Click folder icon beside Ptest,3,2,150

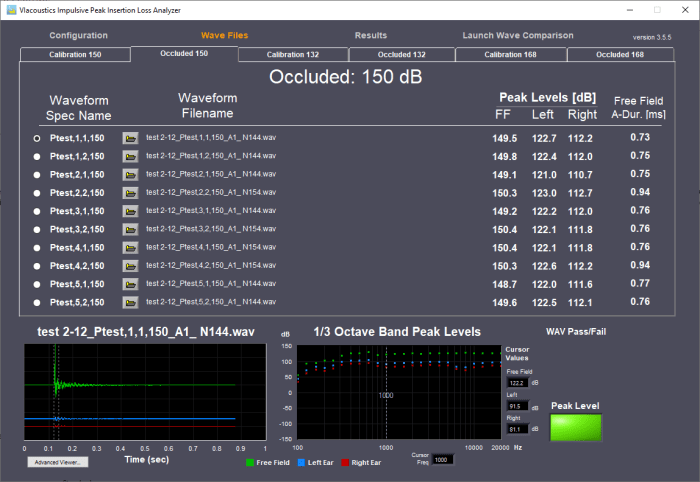(130, 230)
